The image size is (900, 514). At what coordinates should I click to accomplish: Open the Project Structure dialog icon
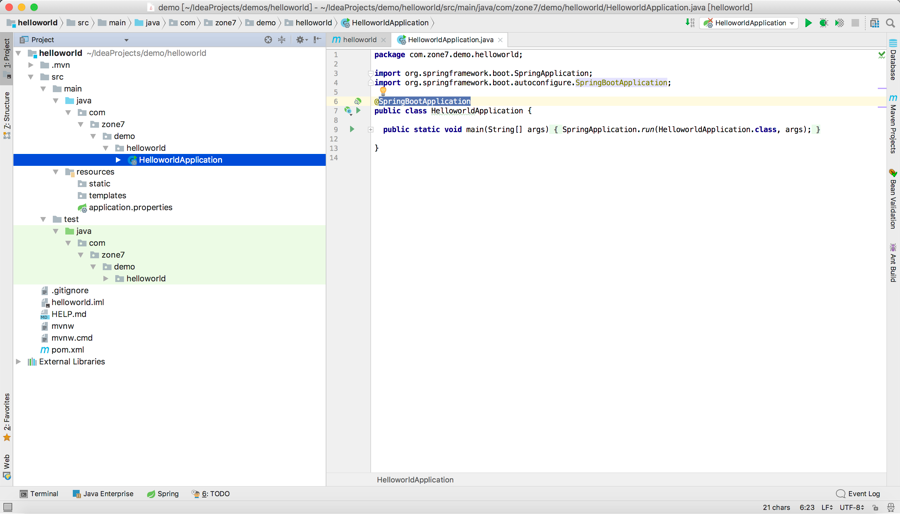click(875, 23)
